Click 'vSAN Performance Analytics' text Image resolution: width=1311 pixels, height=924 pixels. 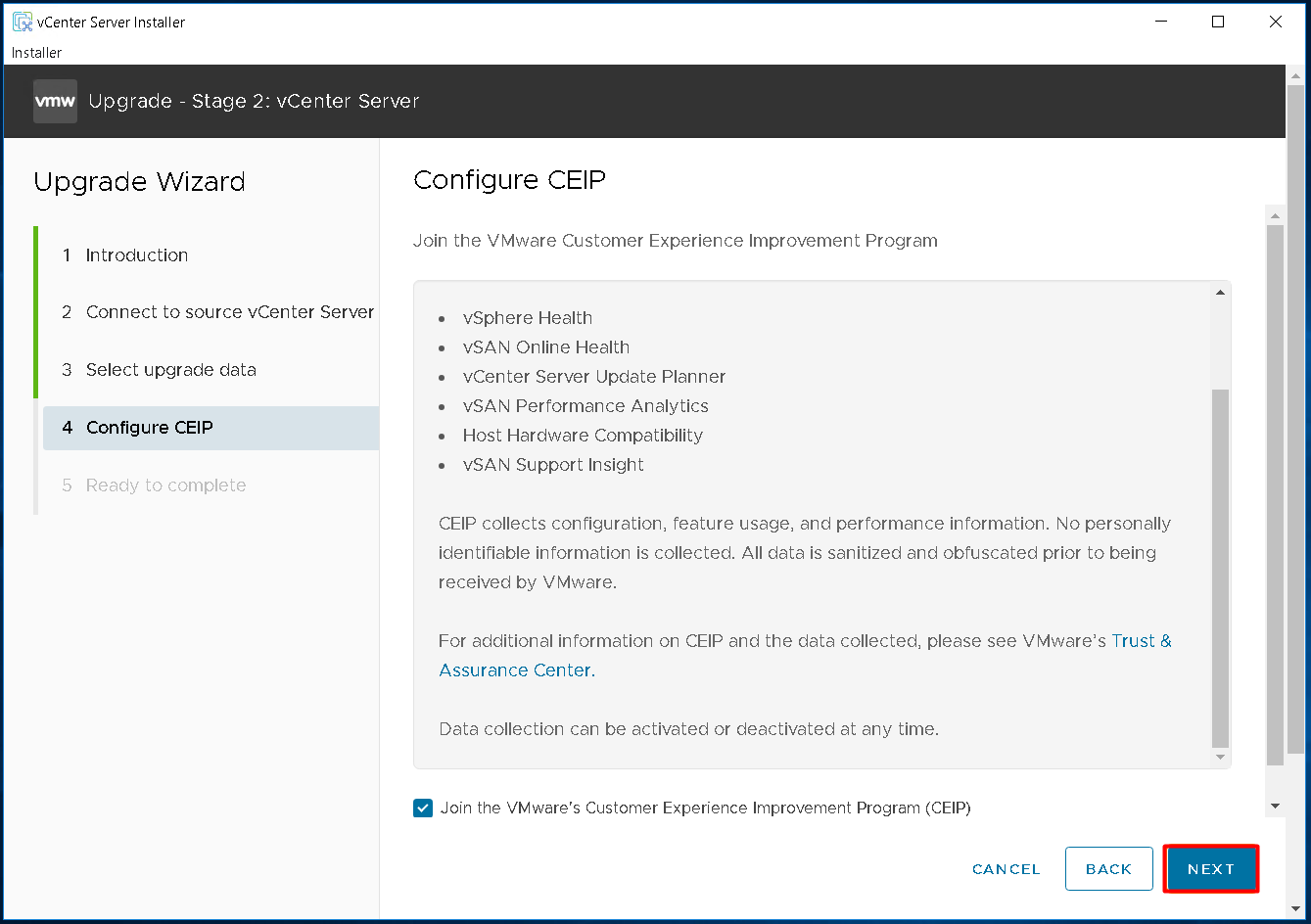tap(585, 406)
